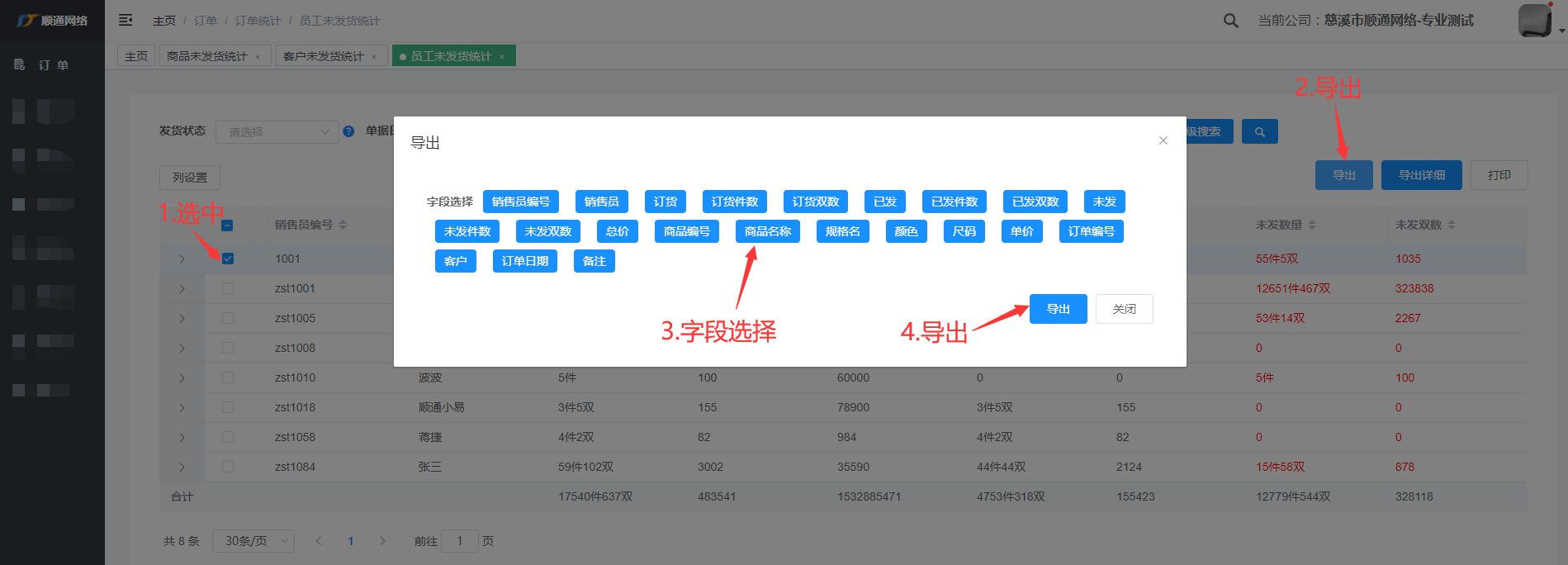Click sort icon on 未发数量 column
The width and height of the screenshot is (1568, 565).
tap(1312, 225)
